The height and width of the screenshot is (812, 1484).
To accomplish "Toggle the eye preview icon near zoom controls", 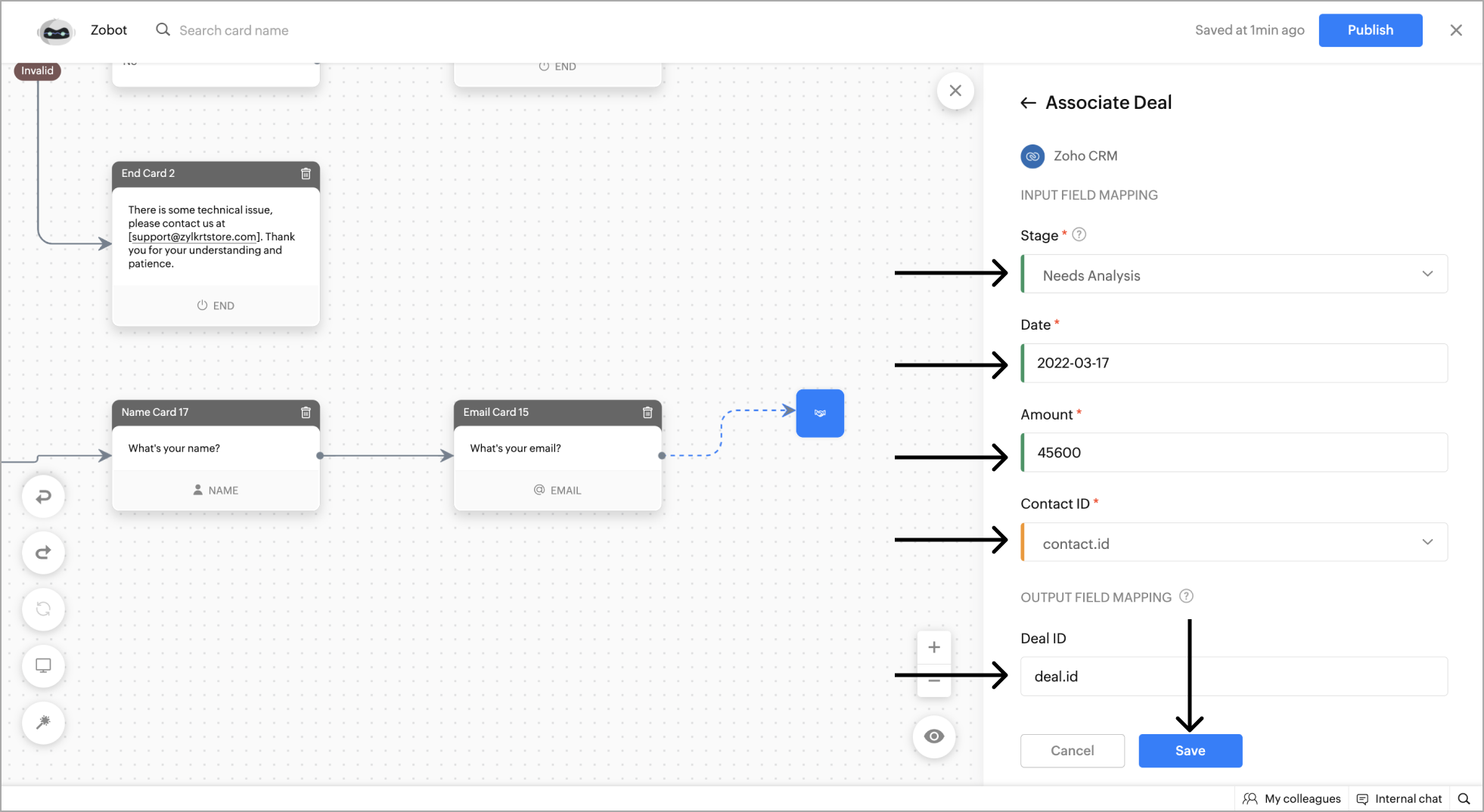I will tap(934, 736).
